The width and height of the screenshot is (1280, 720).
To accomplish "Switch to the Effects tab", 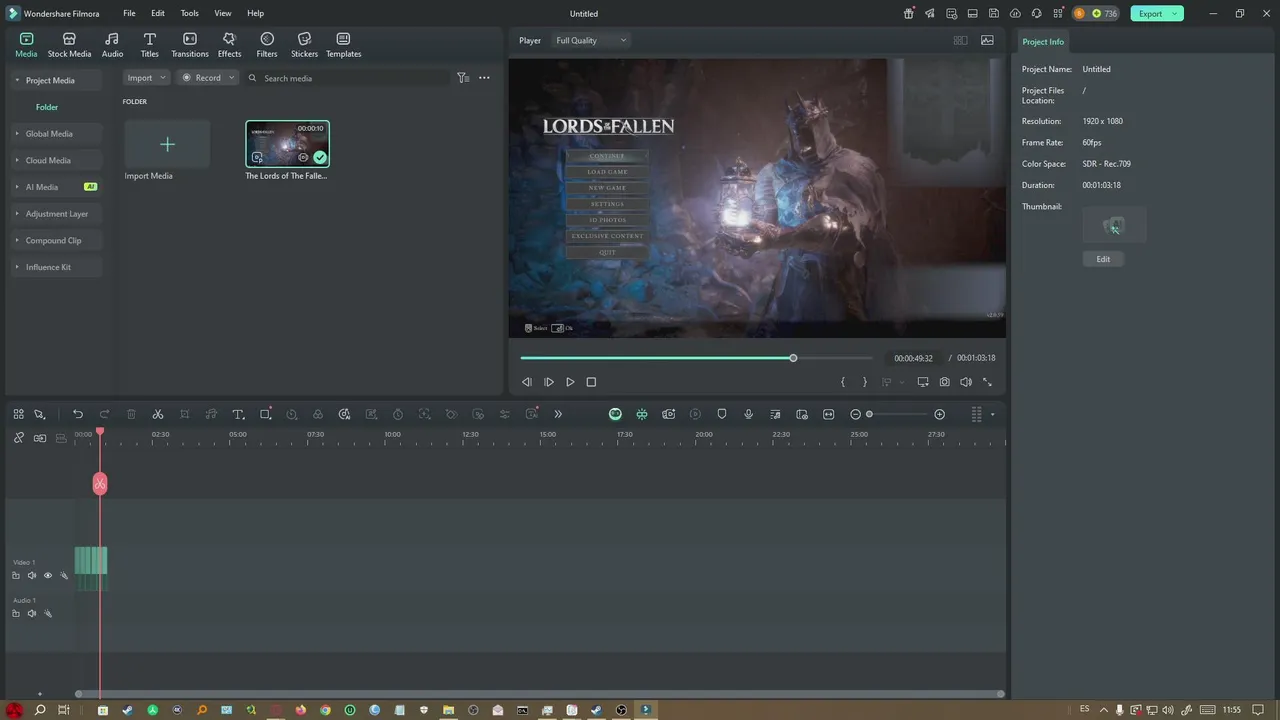I will (x=229, y=45).
